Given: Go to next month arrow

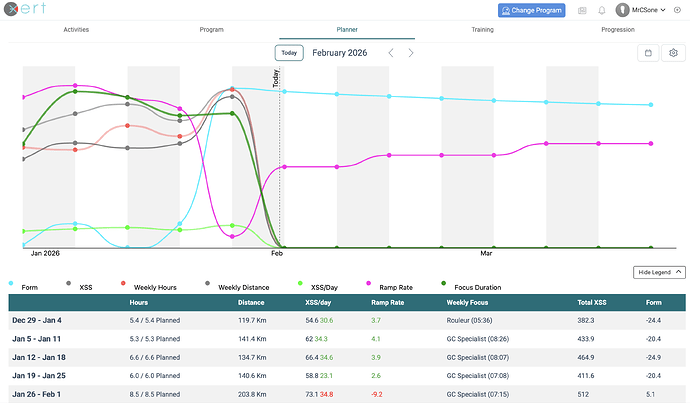Looking at the screenshot, I should tap(411, 52).
